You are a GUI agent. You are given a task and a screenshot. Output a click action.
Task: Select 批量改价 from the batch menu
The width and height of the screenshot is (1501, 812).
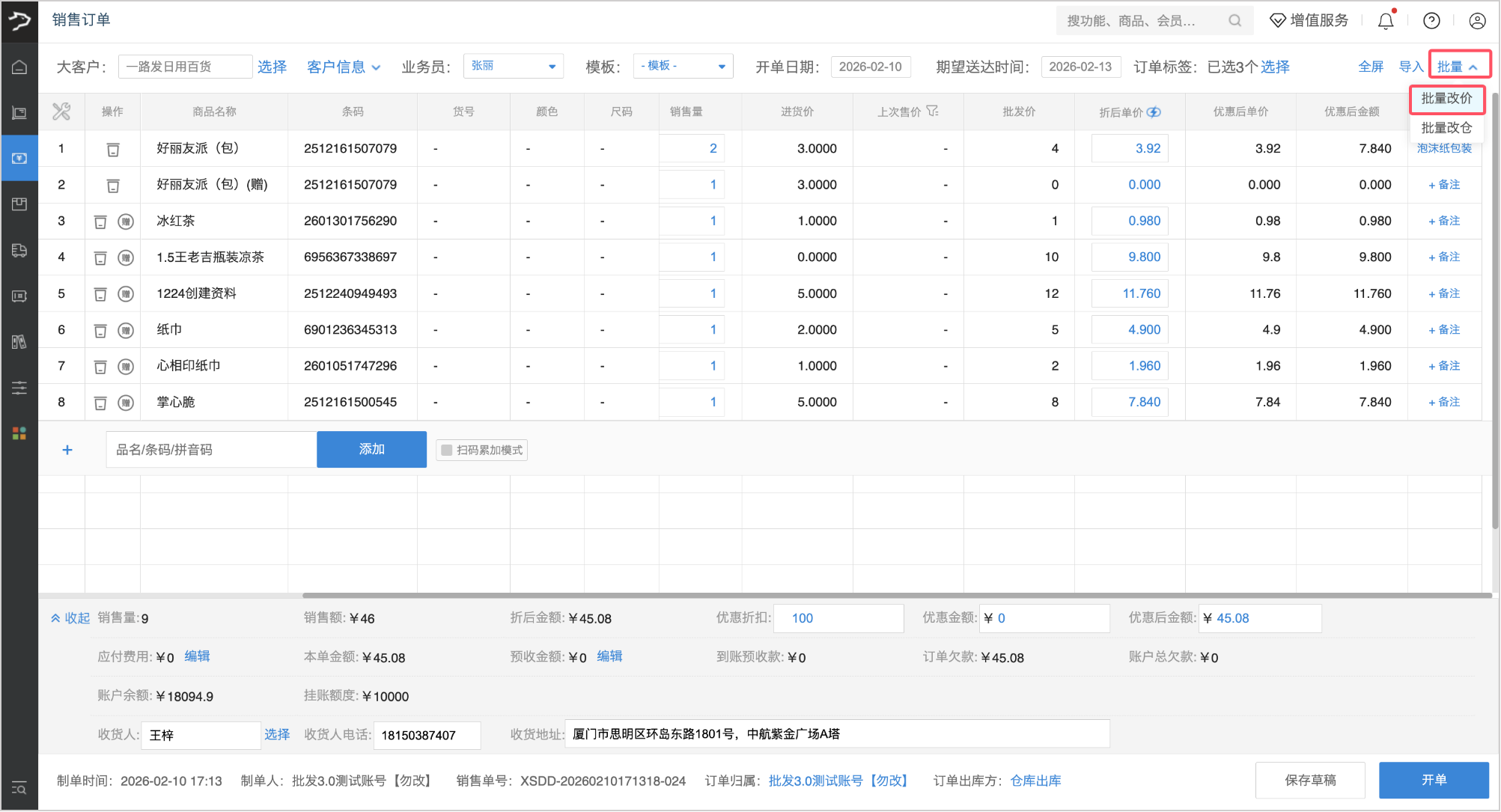click(x=1446, y=99)
